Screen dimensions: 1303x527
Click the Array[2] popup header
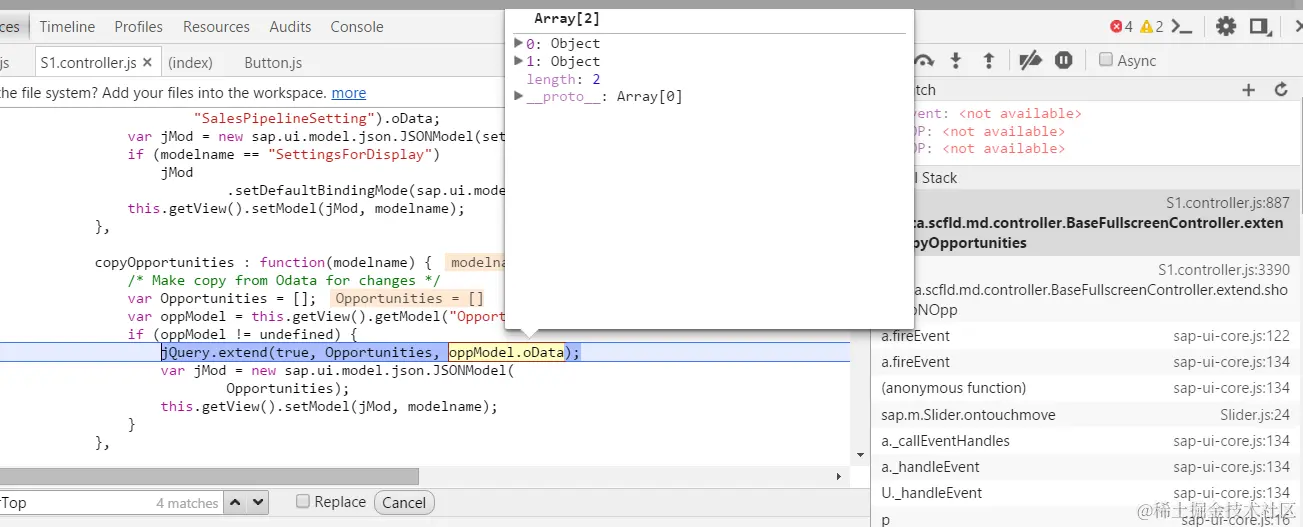[x=567, y=19]
